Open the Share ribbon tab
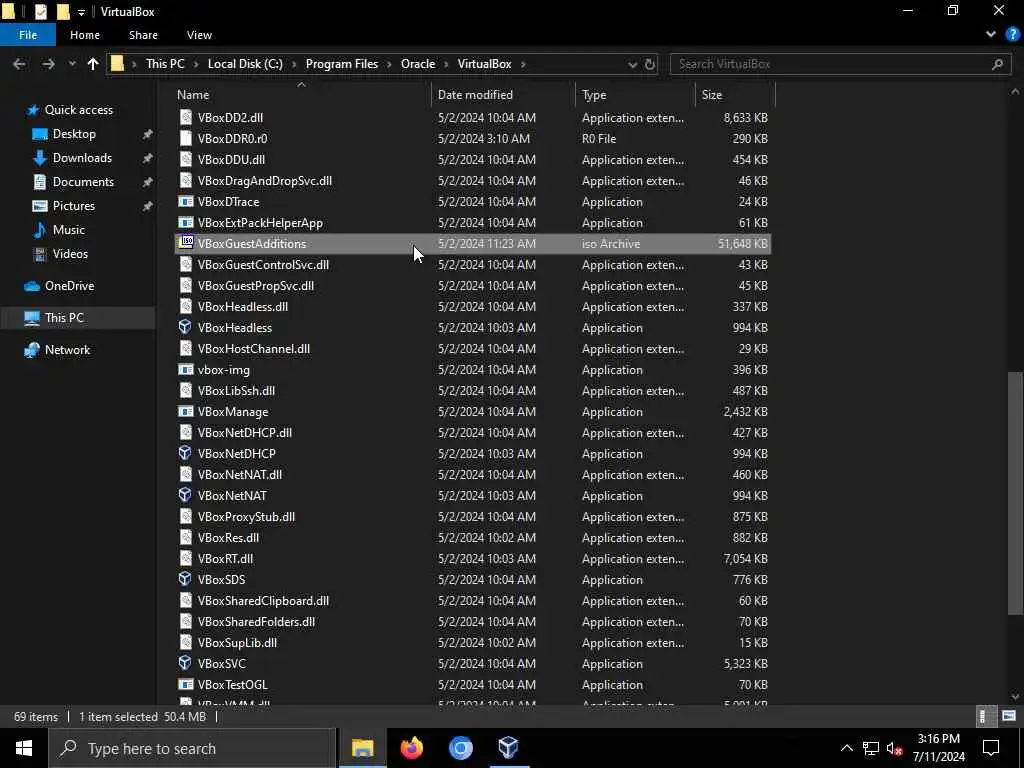Image resolution: width=1024 pixels, height=768 pixels. click(143, 35)
